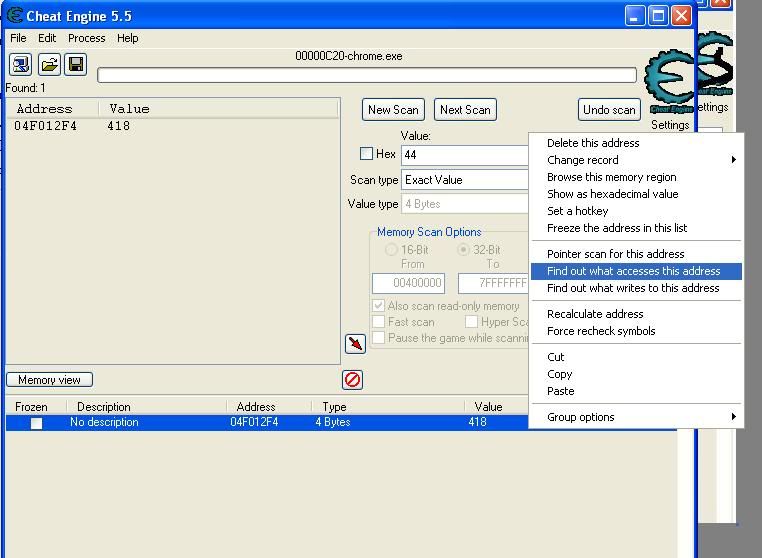
Task: Select Find out what writes to this address
Action: [637, 288]
